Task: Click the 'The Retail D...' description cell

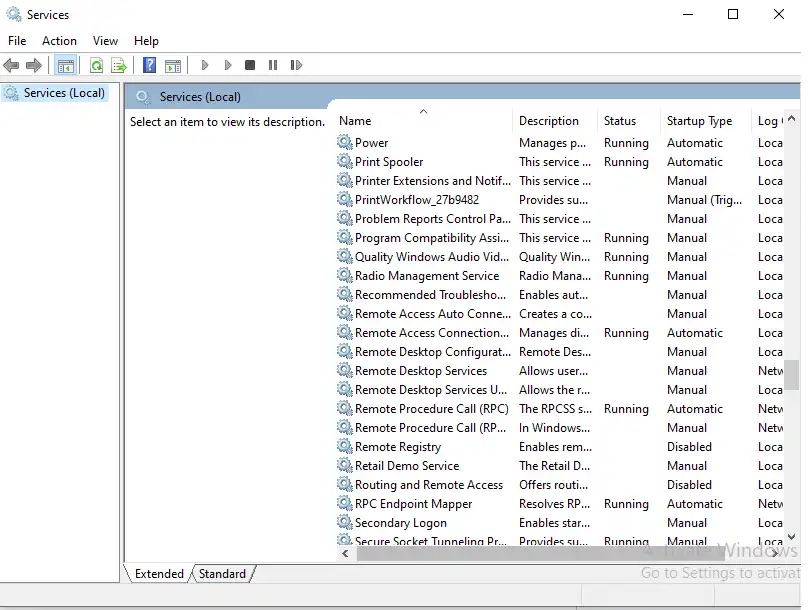Action: pyautogui.click(x=554, y=466)
